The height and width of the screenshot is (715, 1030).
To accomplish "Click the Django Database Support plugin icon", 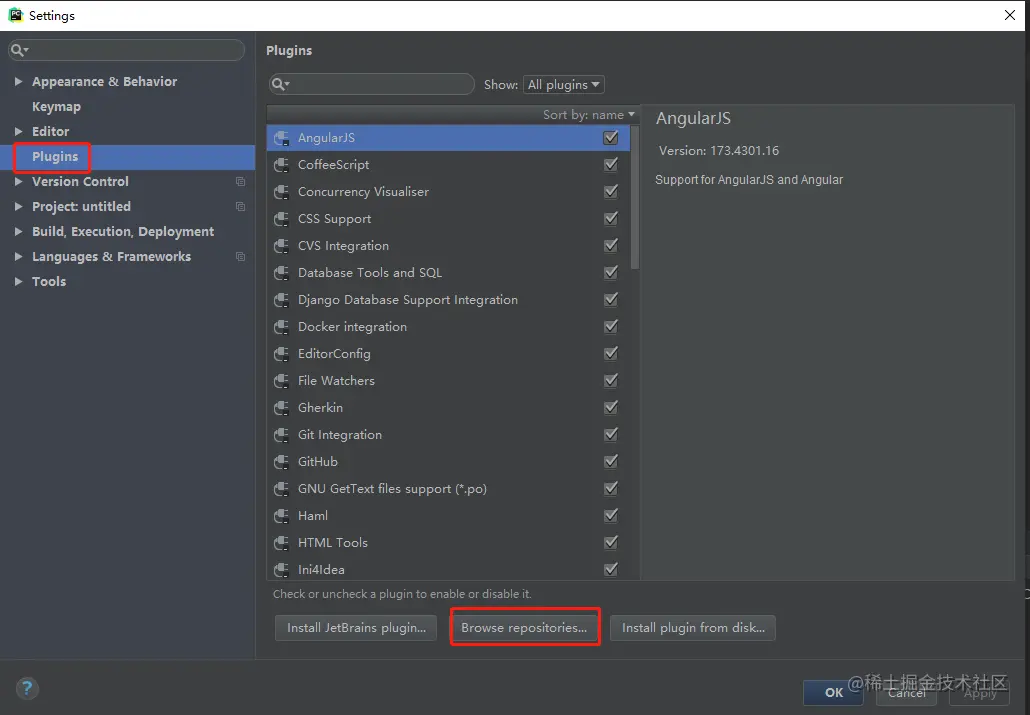I will [x=281, y=300].
